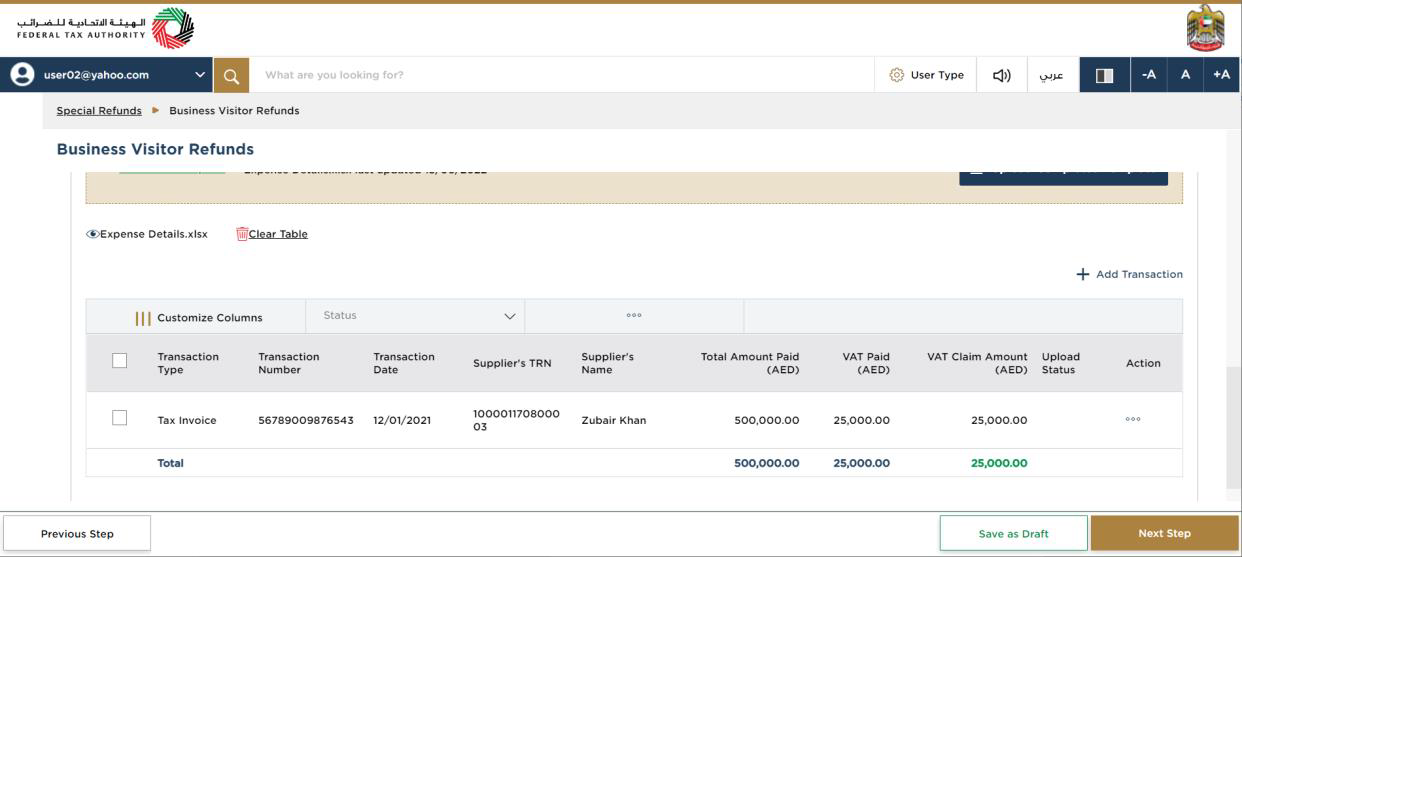Click the VAT Claim Amount (AED) header

pos(977,363)
